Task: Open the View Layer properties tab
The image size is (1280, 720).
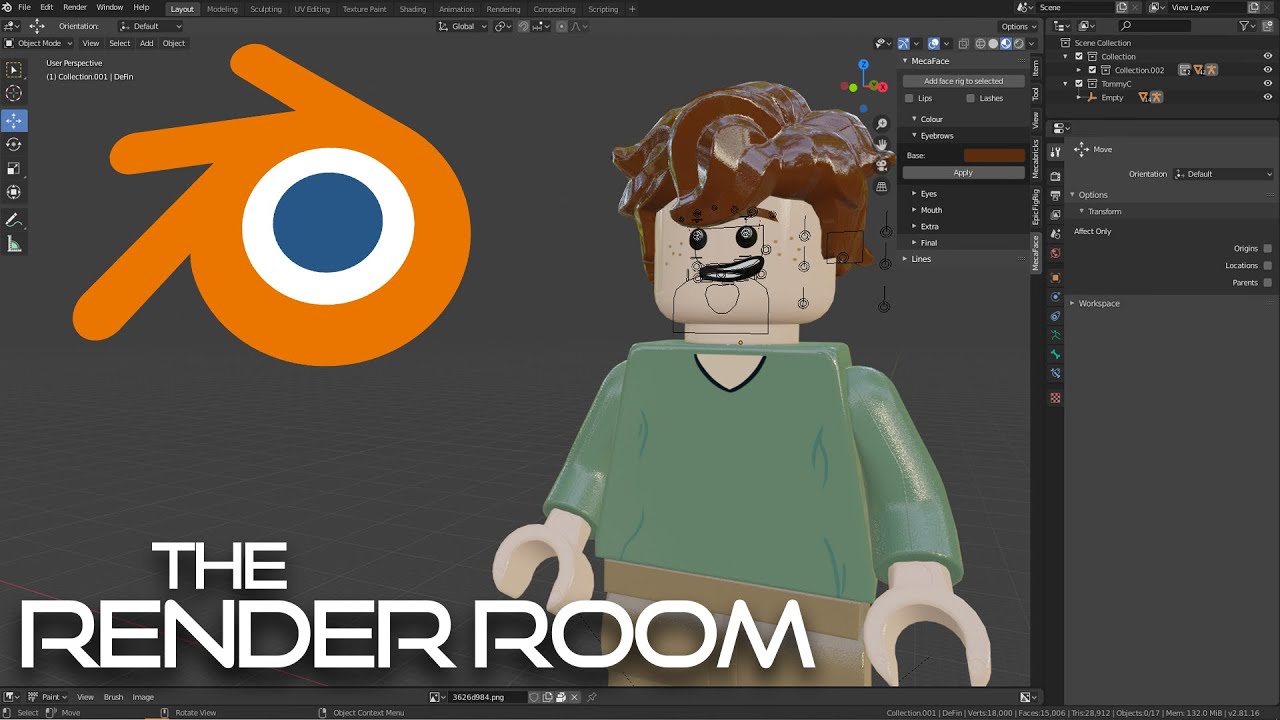Action: coord(1055,215)
